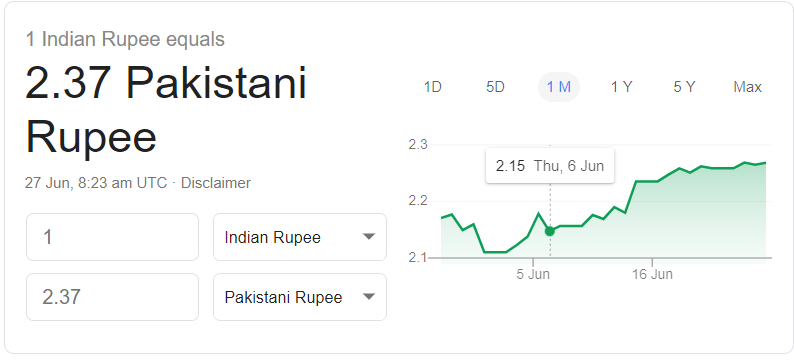Open the Pakistani Rupee currency dropdown

pos(300,297)
